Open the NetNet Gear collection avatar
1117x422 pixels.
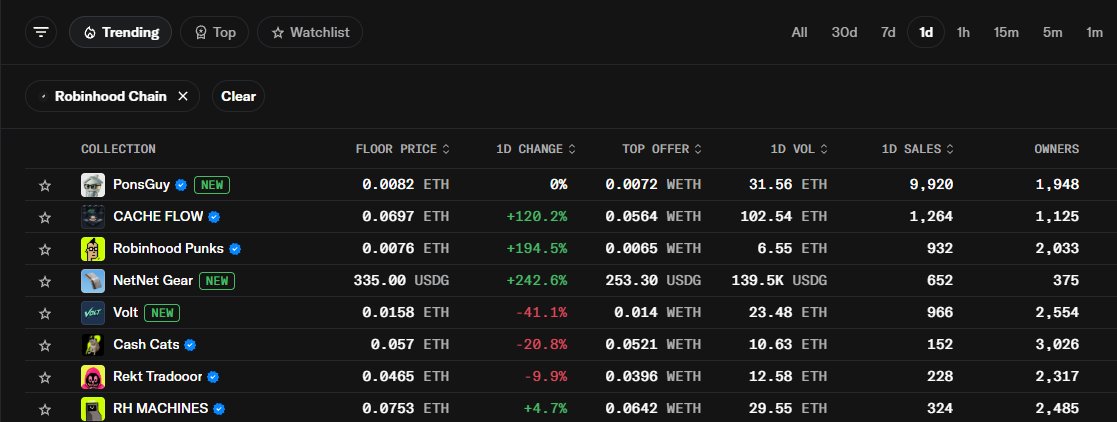click(93, 281)
